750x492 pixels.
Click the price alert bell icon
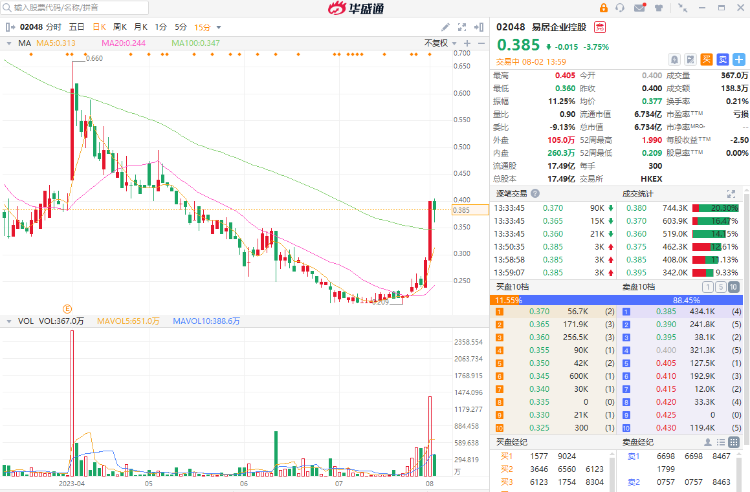click(674, 60)
